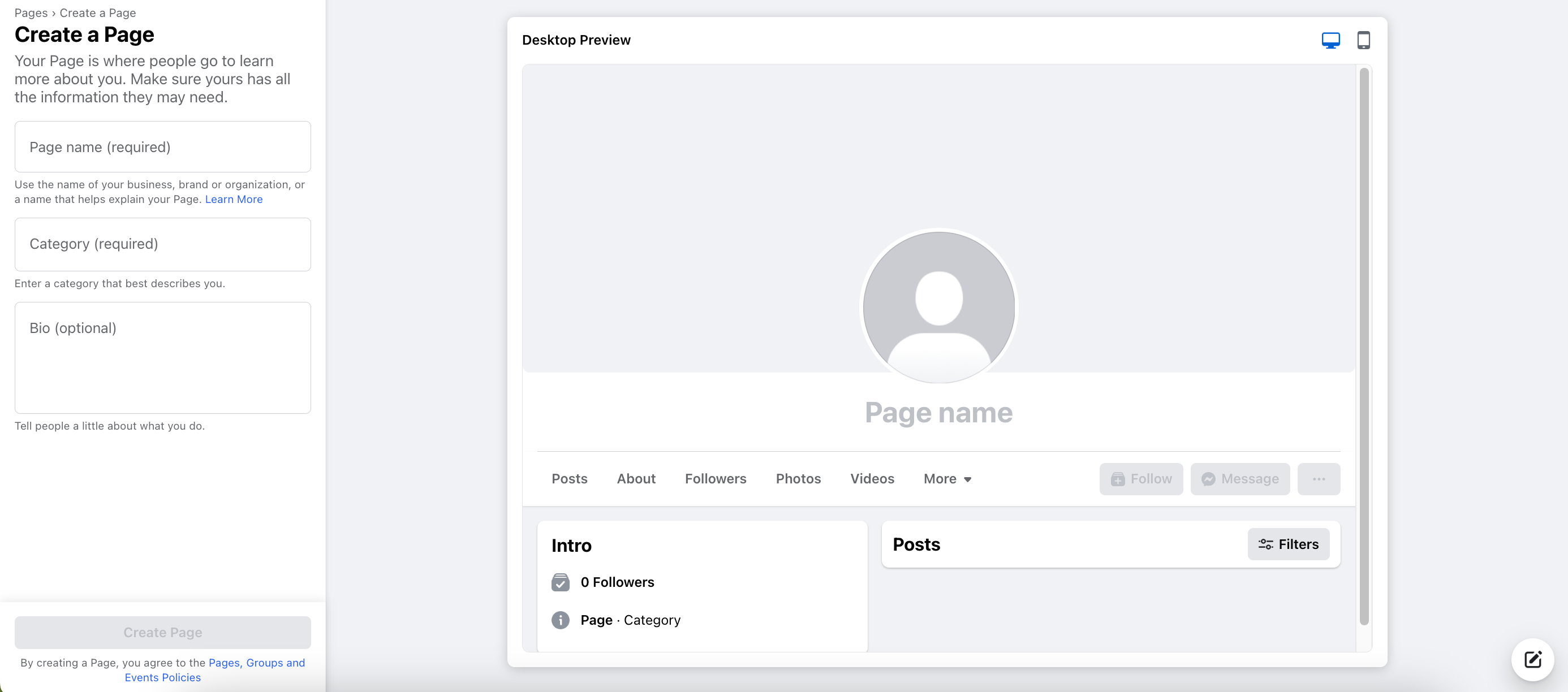Open the ellipsis options menu next to Message
Screen dimensions: 1568x692
(x=1319, y=479)
